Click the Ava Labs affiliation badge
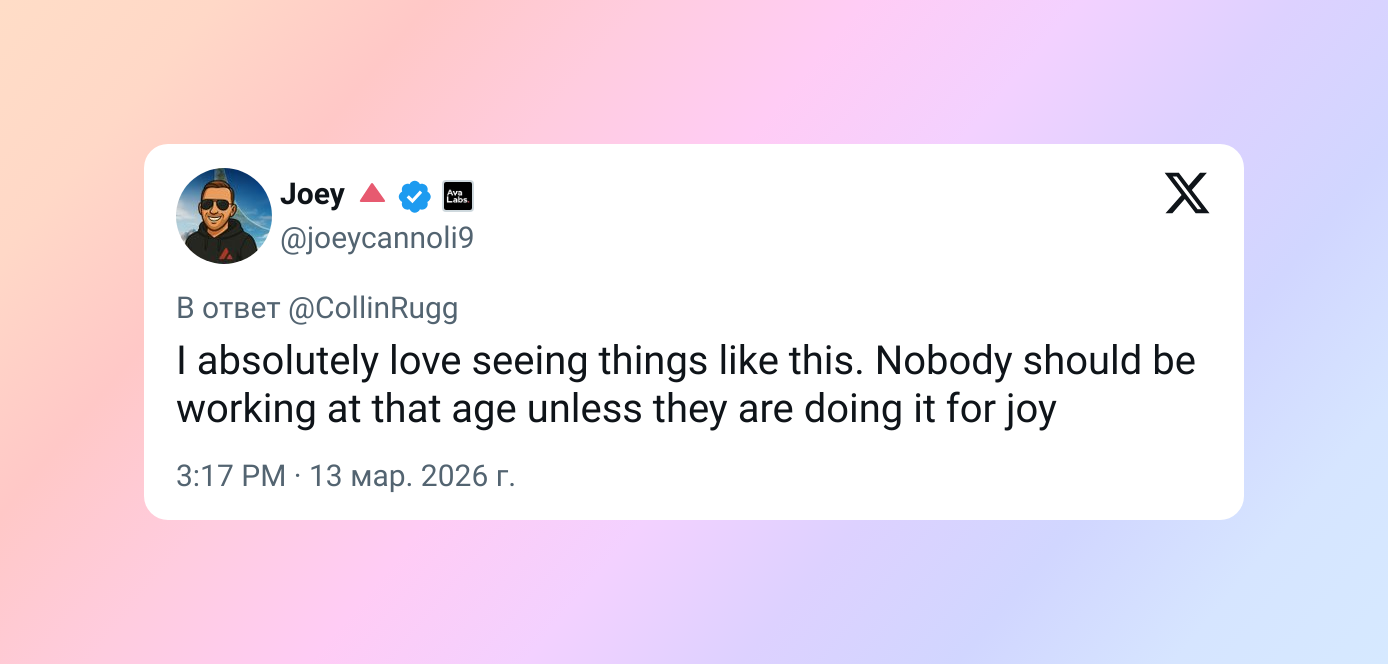Image resolution: width=1388 pixels, height=664 pixels. [x=457, y=196]
